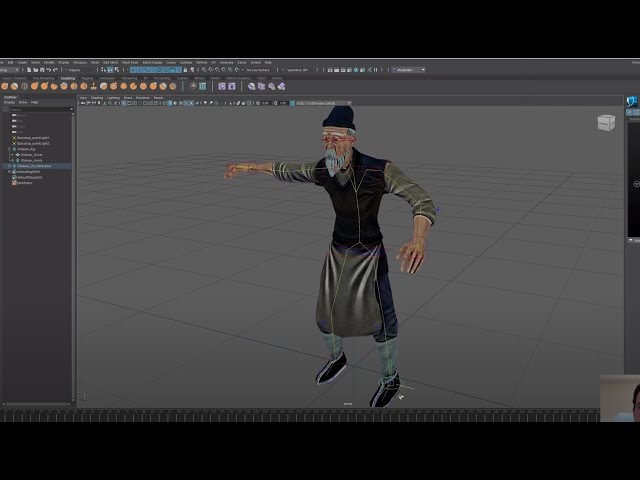Toggle Snap to Curves

click(211, 70)
